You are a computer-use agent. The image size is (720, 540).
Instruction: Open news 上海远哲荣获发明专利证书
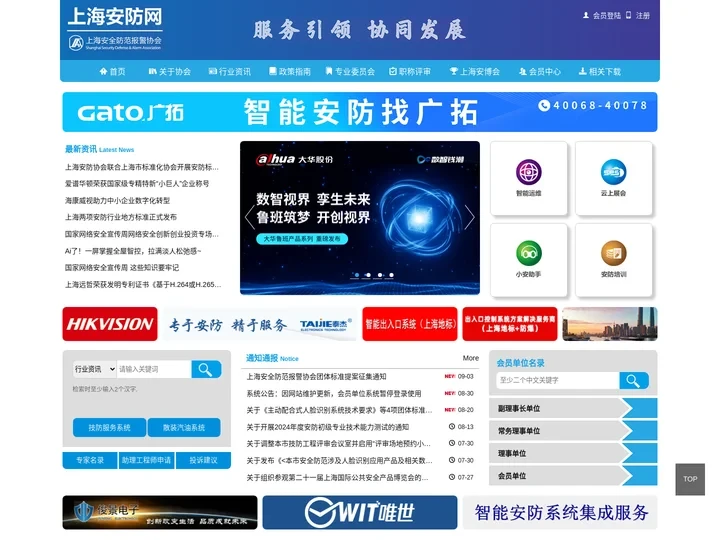(143, 285)
